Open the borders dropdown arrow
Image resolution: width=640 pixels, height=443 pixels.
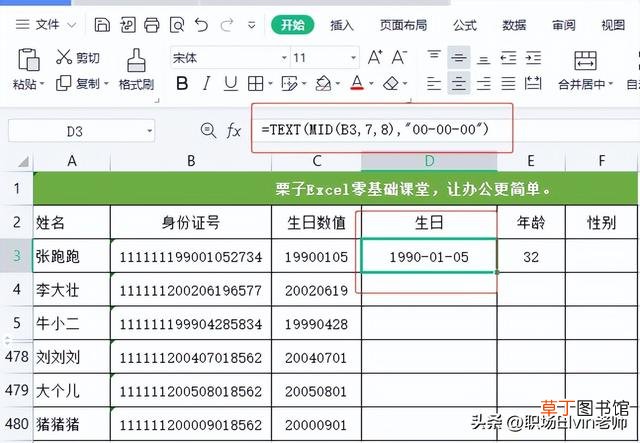tap(270, 84)
